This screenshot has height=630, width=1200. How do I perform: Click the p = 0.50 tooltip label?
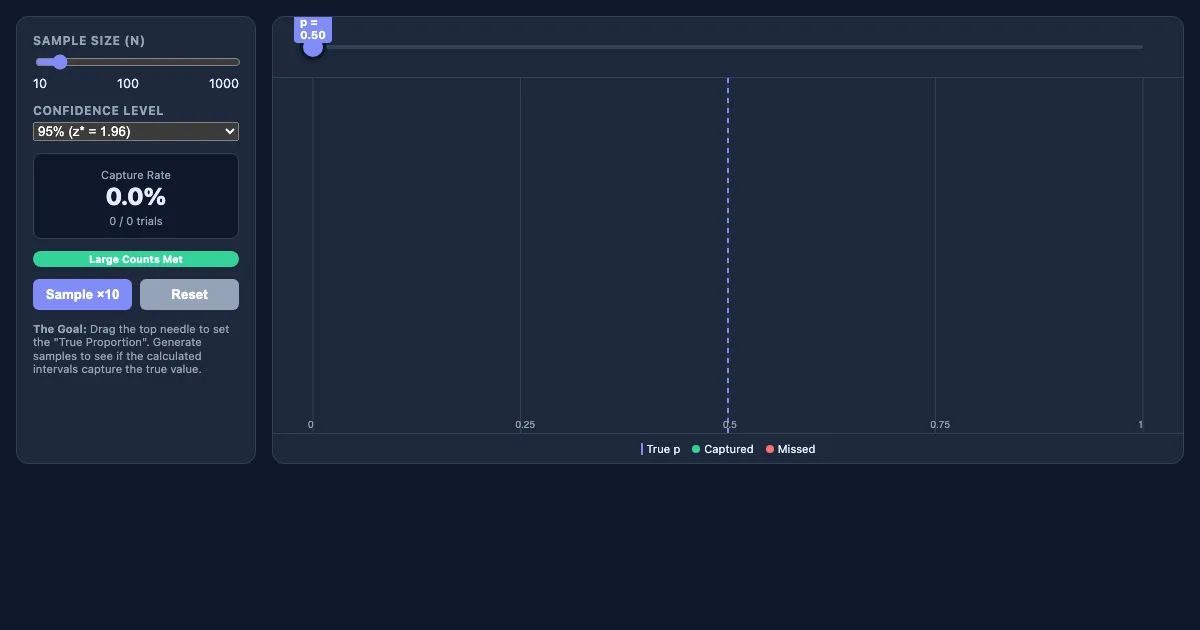pos(313,29)
